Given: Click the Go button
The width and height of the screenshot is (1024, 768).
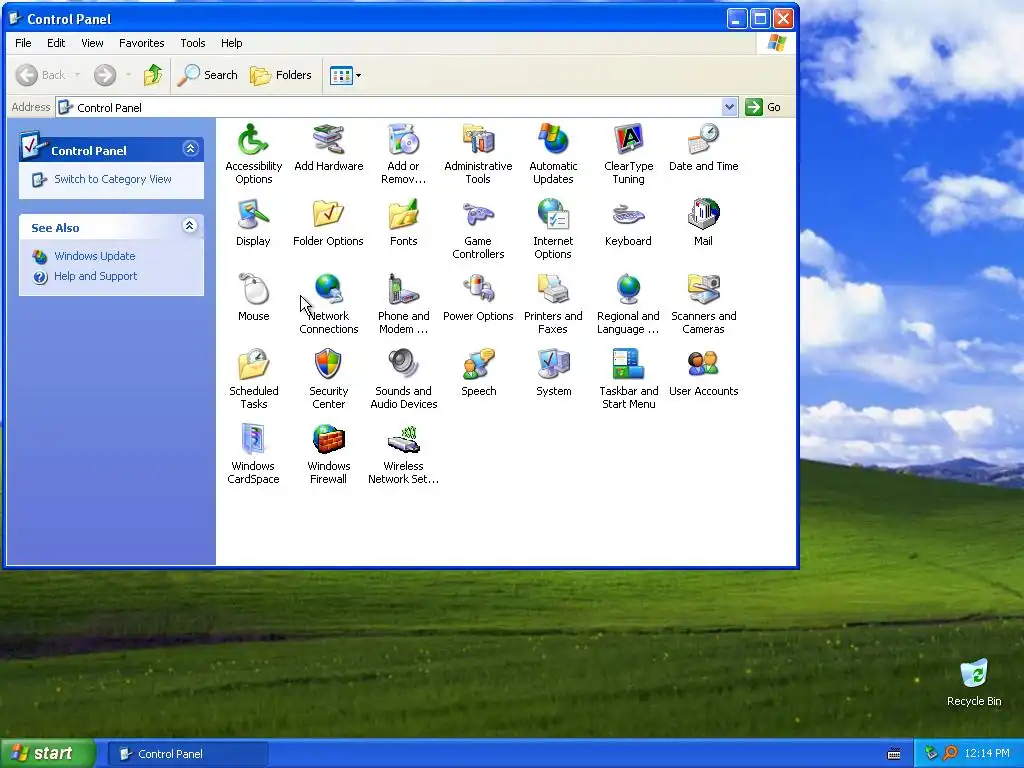Looking at the screenshot, I should tap(763, 107).
